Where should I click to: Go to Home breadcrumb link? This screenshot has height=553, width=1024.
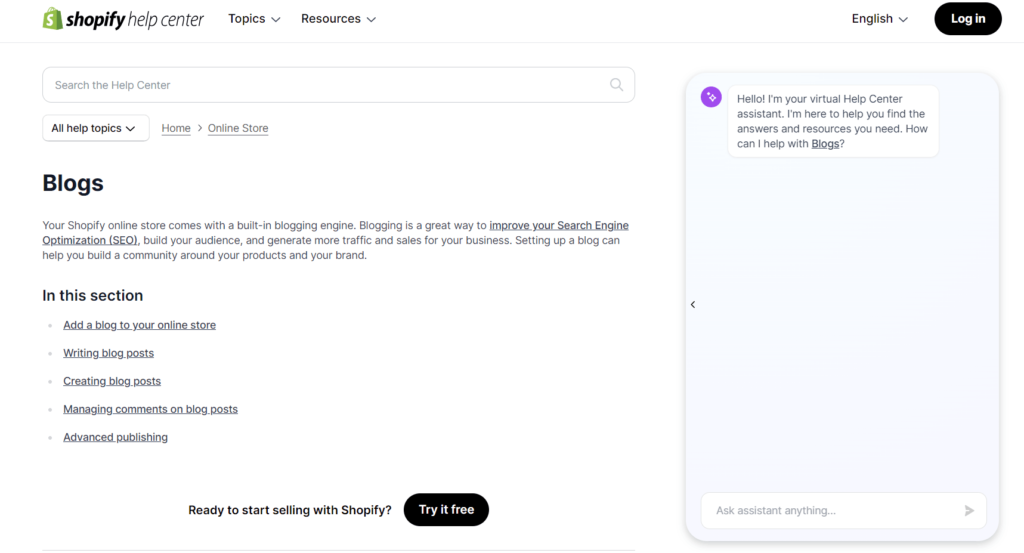pyautogui.click(x=176, y=128)
